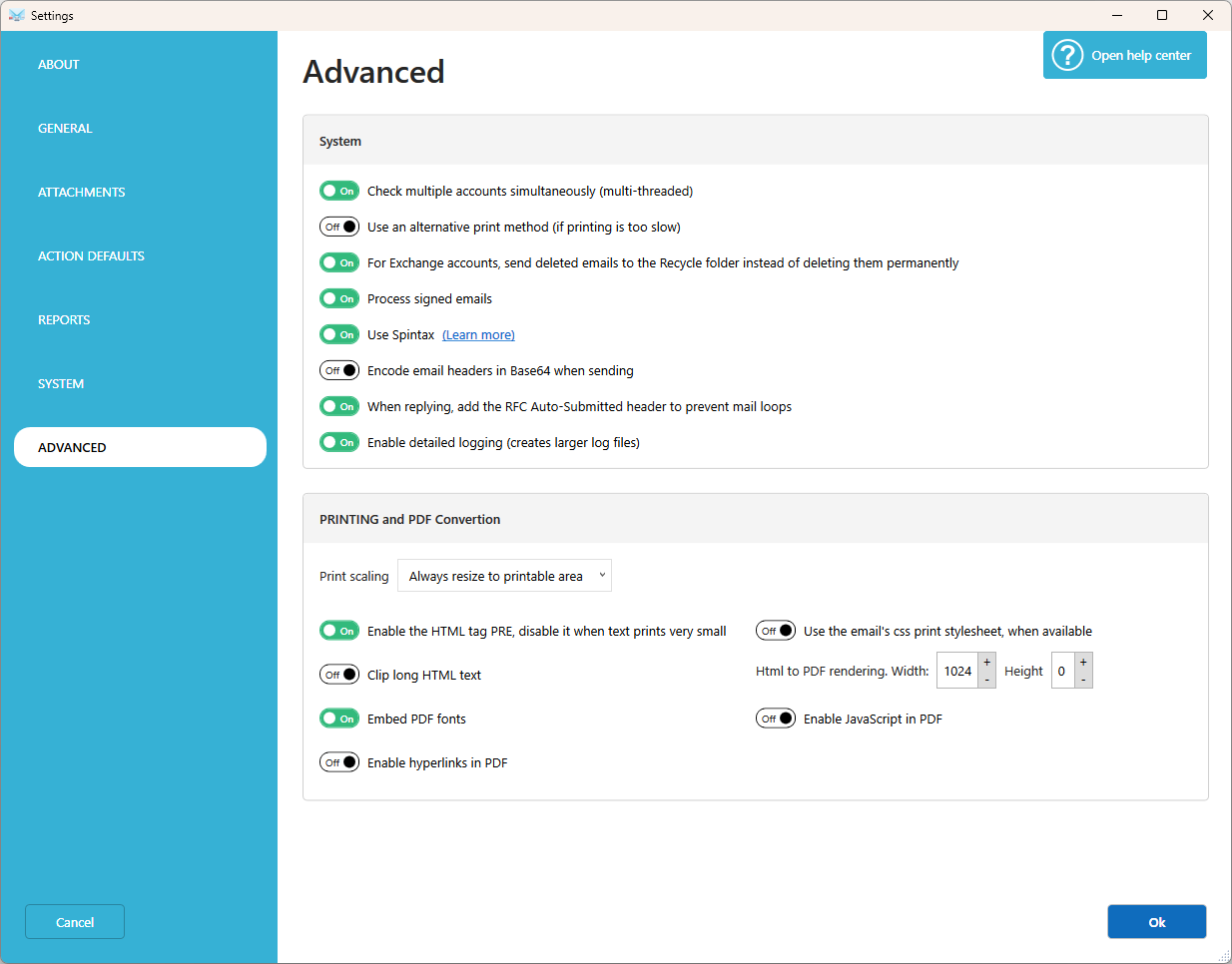The width and height of the screenshot is (1232, 964).
Task: Click the 'Print scaling' label
Action: pos(354,576)
